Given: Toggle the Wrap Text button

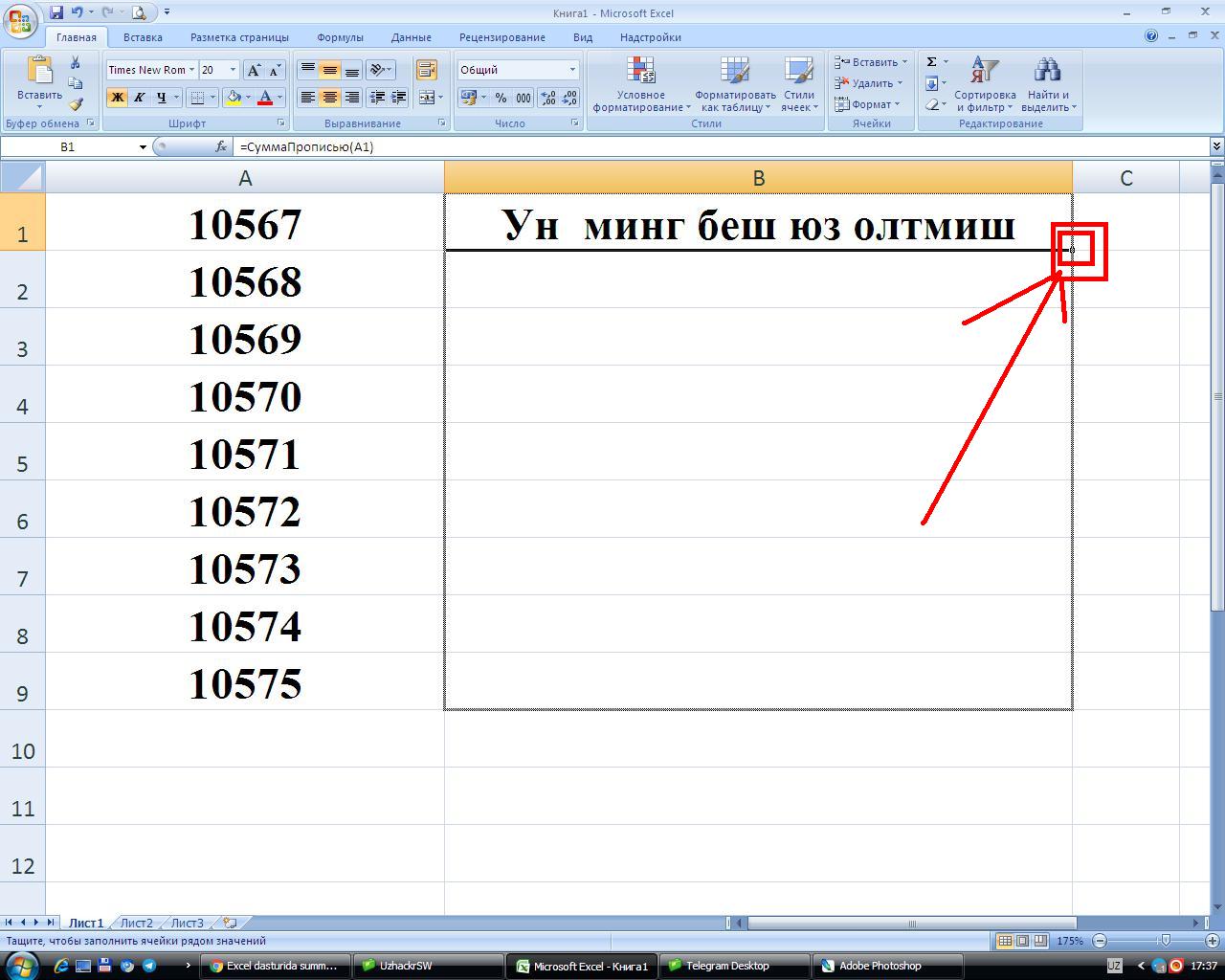Looking at the screenshot, I should coord(426,70).
